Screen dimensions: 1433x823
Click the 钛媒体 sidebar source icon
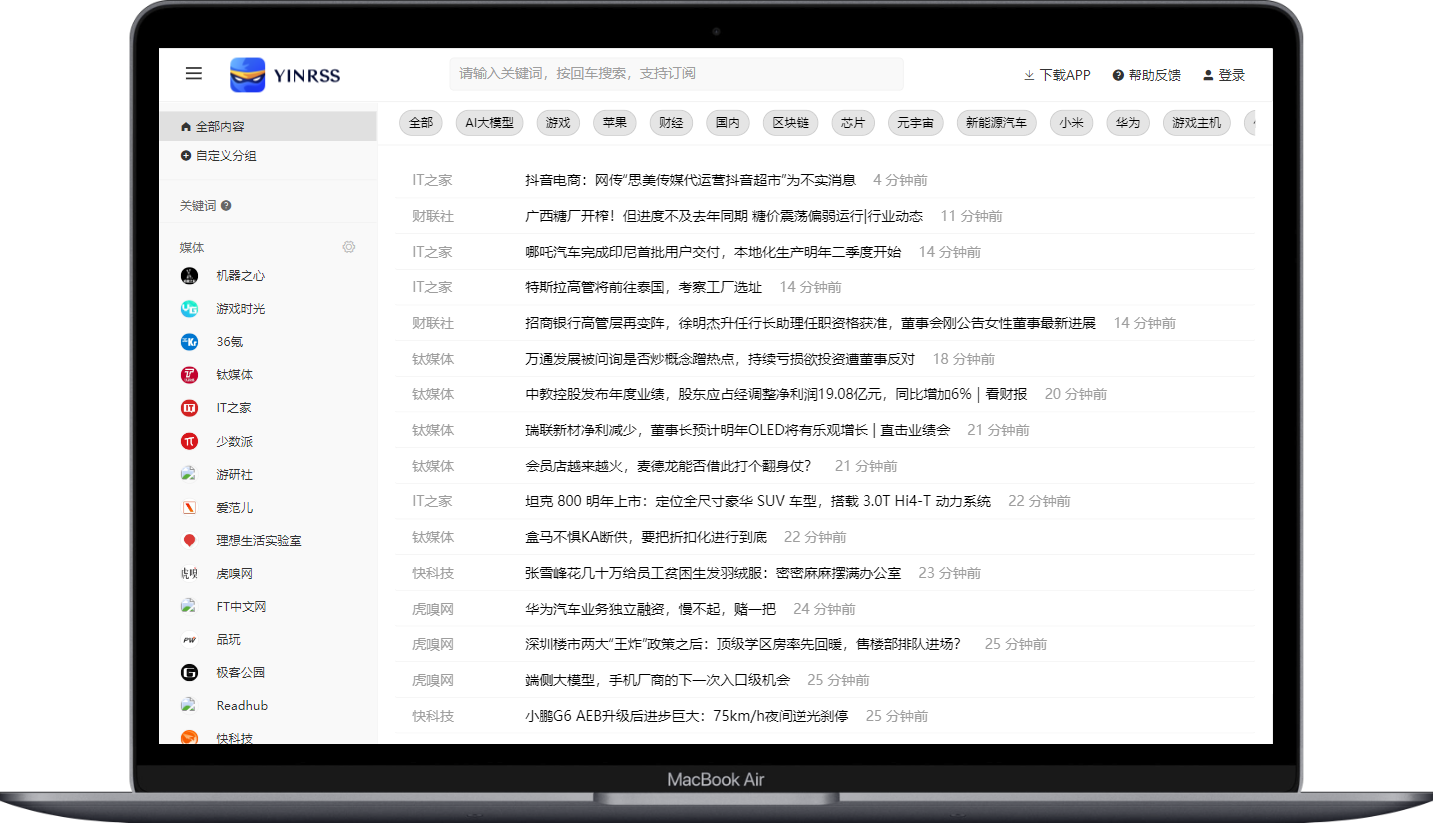coord(189,375)
